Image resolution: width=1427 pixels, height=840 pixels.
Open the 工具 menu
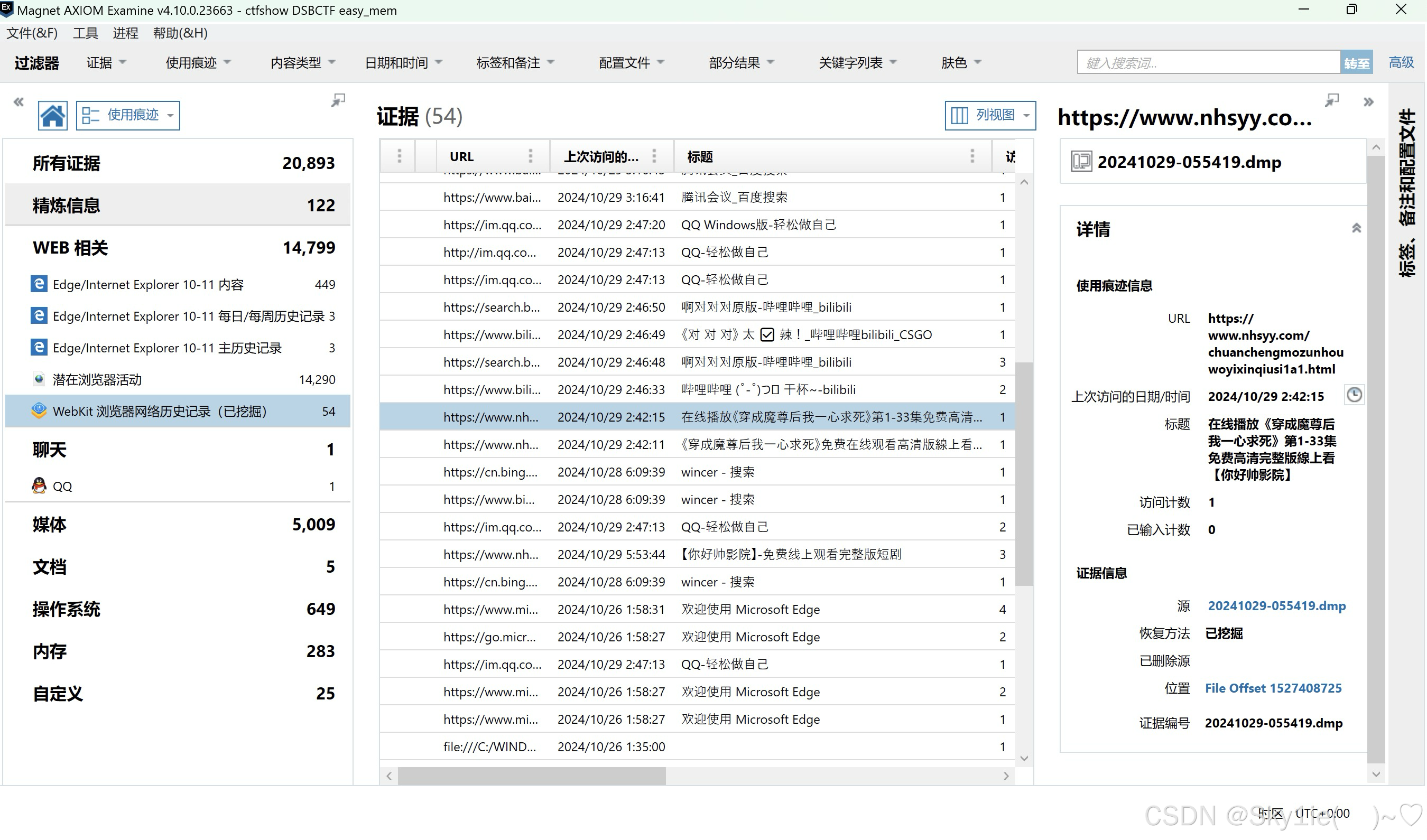tap(85, 33)
